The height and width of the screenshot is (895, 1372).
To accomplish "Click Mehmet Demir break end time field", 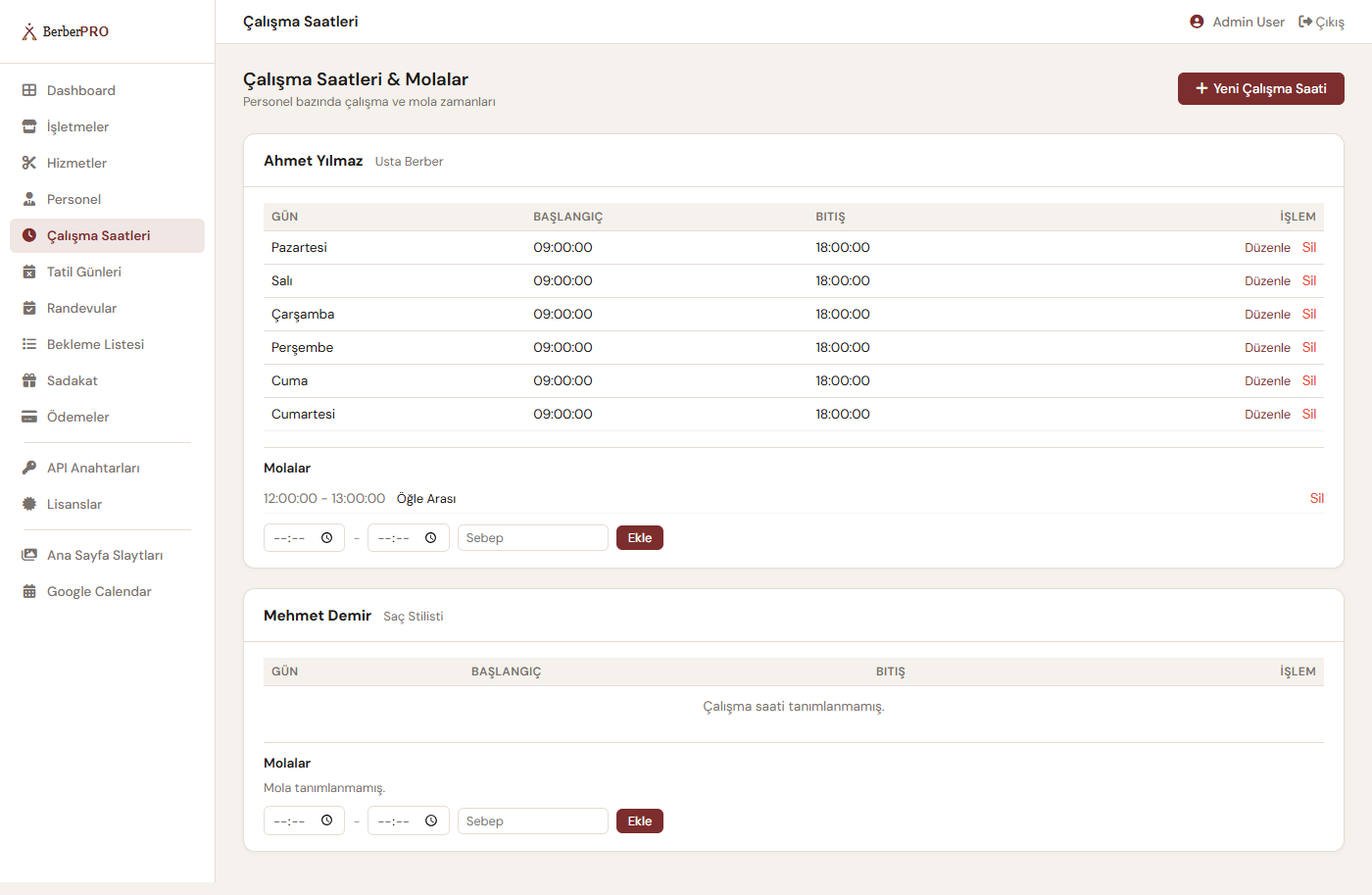I will [408, 821].
